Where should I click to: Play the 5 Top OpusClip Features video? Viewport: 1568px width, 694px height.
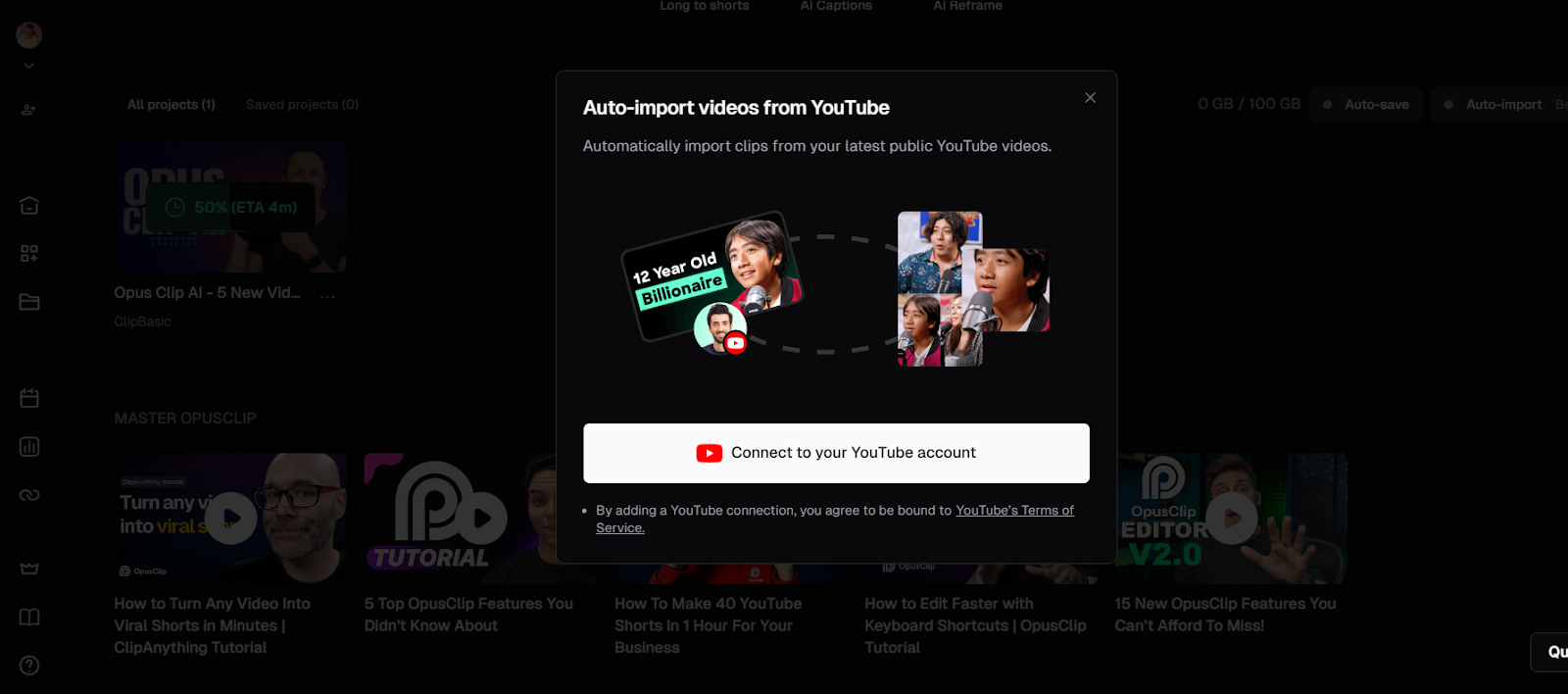481,519
